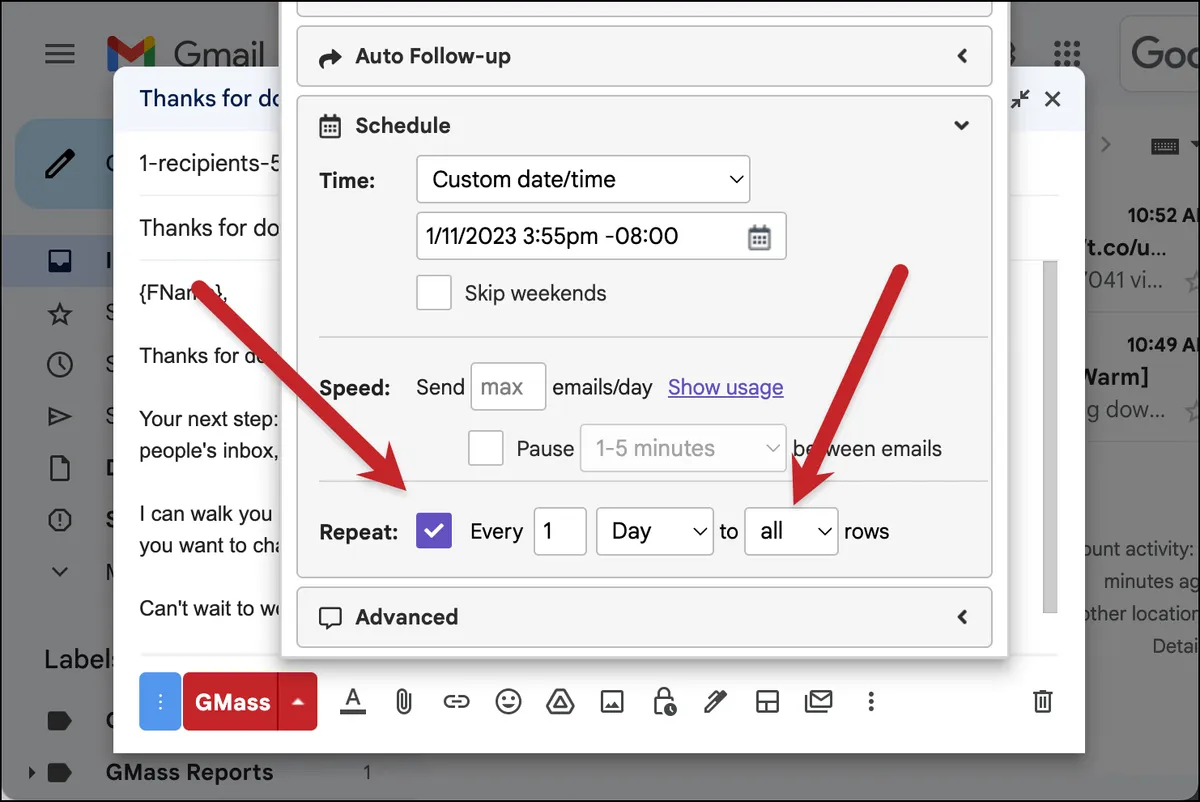The width and height of the screenshot is (1200, 802).
Task: Open the 'all' rows dropdown
Action: tap(791, 531)
